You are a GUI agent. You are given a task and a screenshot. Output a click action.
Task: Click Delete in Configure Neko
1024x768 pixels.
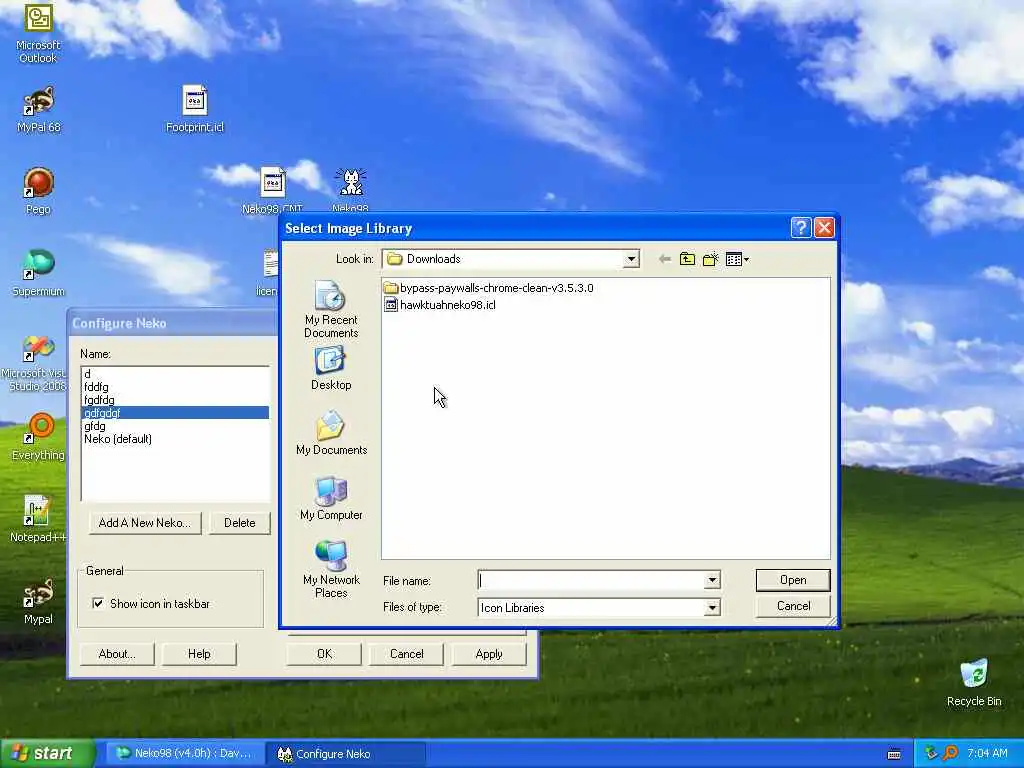point(240,522)
